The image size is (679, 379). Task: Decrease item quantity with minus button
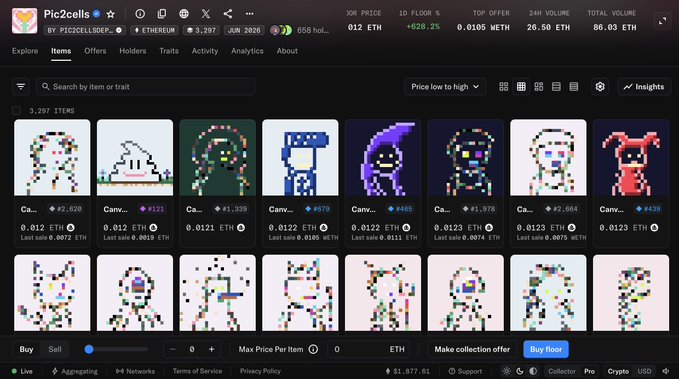(x=173, y=349)
